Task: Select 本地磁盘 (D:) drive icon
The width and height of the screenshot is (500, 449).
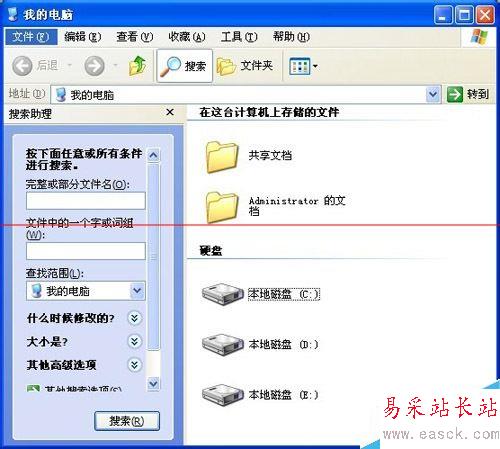Action: [223, 344]
